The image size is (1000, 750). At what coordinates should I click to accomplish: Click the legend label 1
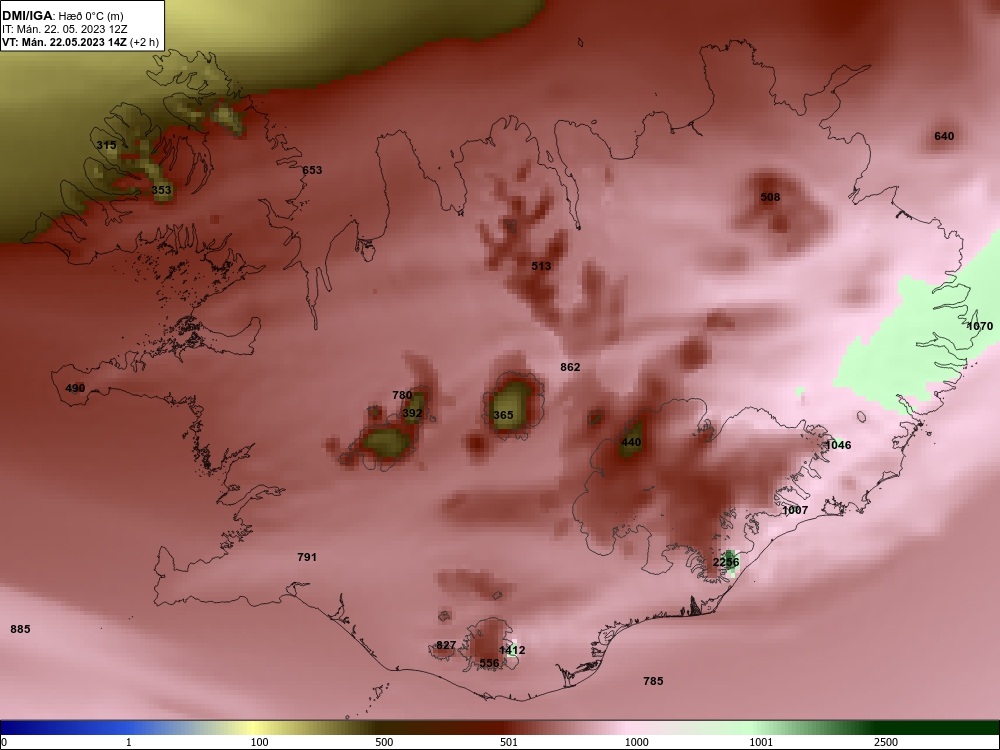point(129,742)
